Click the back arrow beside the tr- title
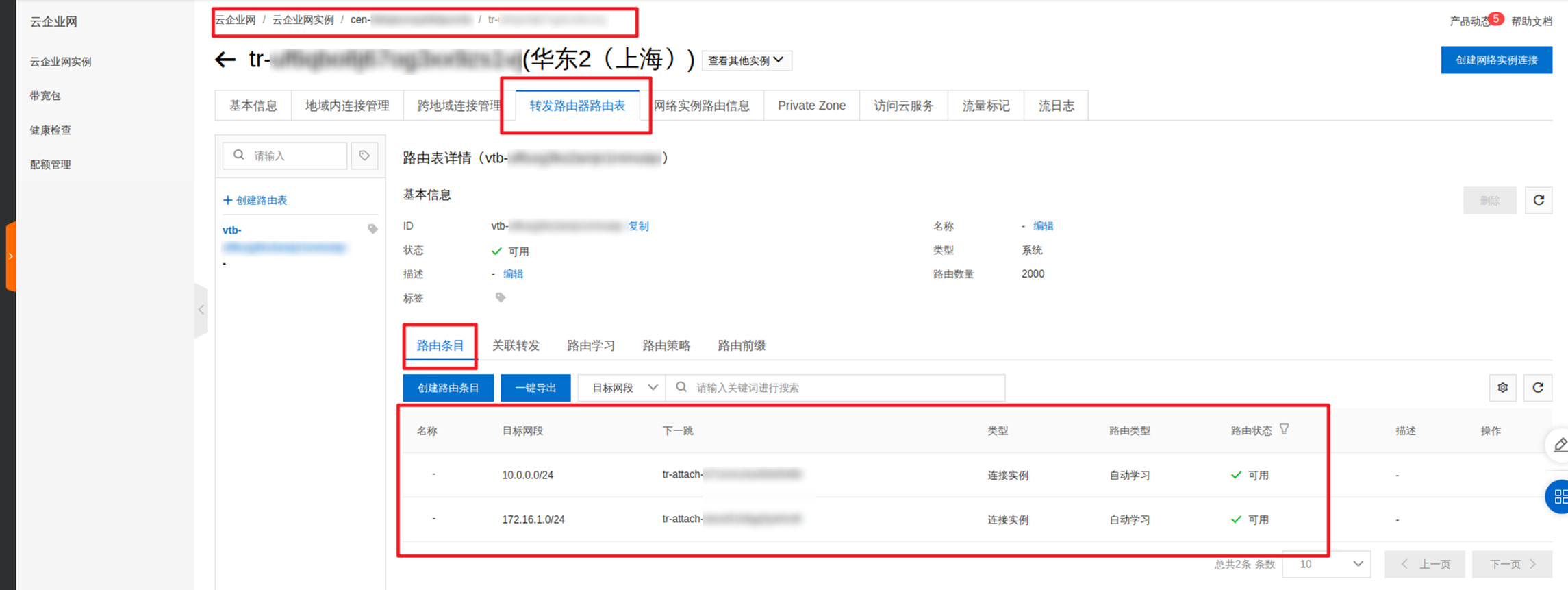Viewport: 1568px width, 590px height. tap(225, 60)
